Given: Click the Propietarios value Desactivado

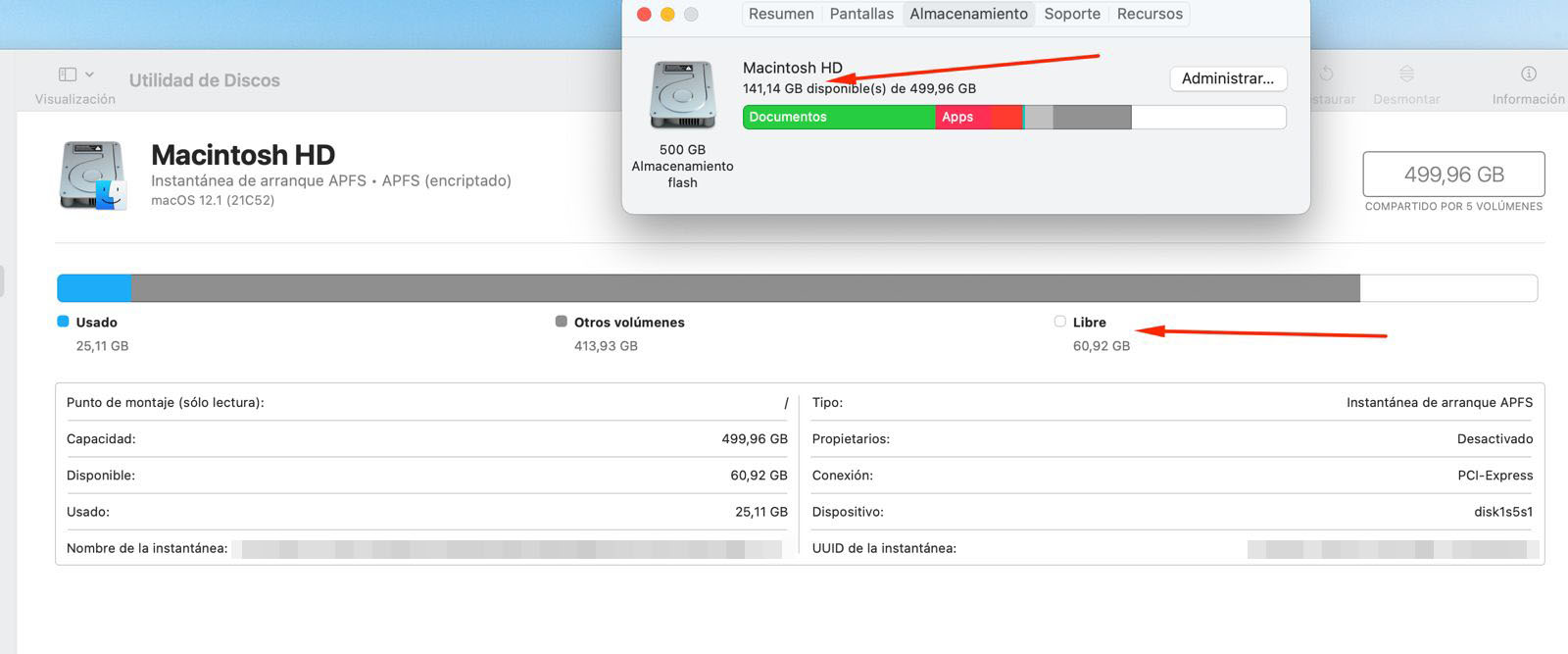Looking at the screenshot, I should coord(1495,439).
